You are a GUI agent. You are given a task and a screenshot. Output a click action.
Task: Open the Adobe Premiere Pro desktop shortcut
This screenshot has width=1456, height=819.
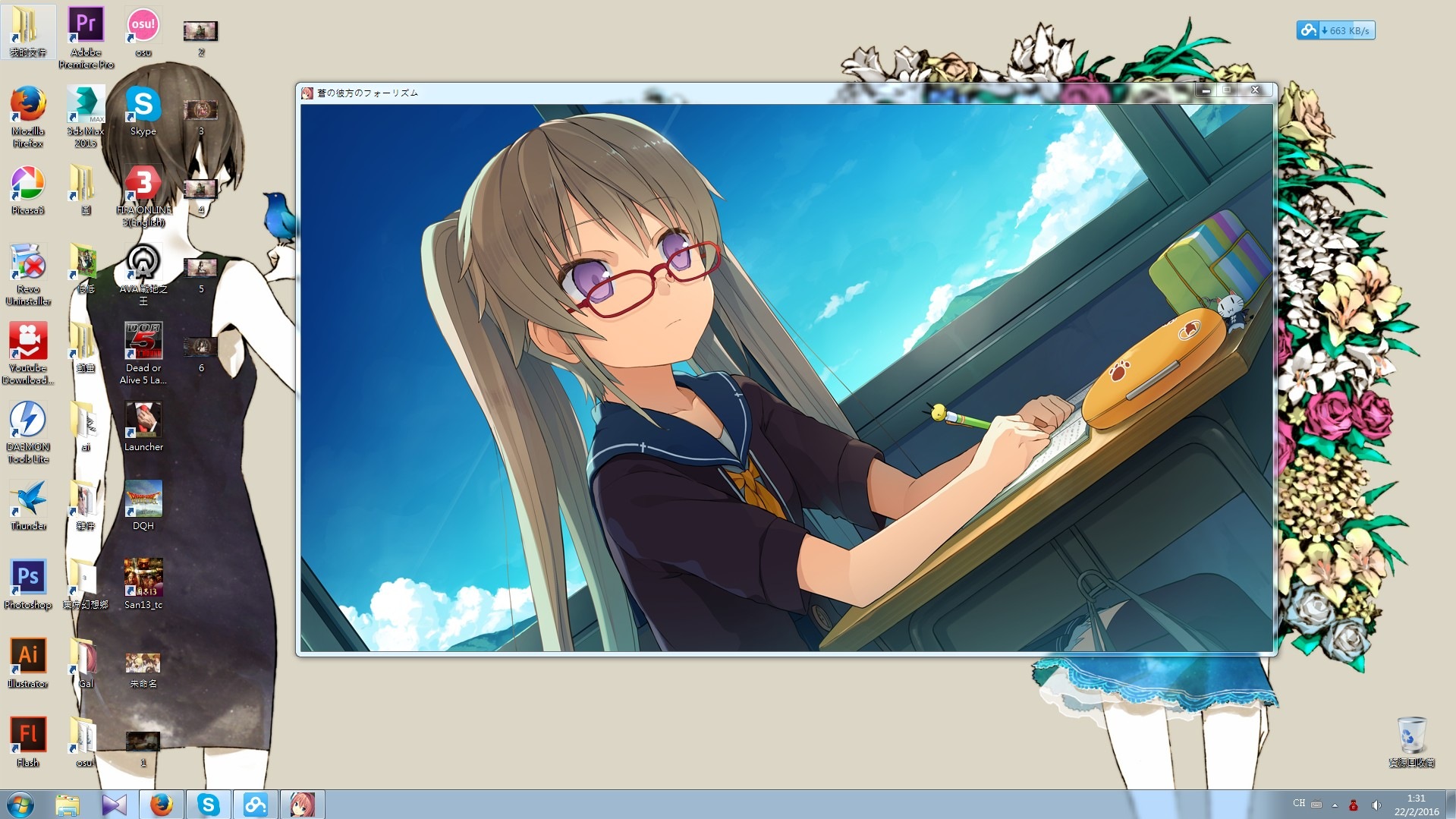(86, 27)
